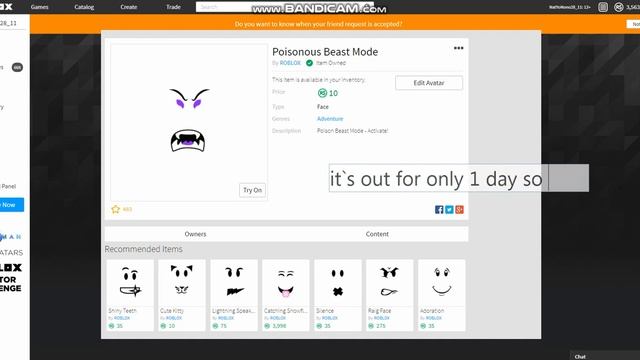Click the username in the top bar
Image resolution: width=640 pixels, height=360 pixels.
coord(569,7)
